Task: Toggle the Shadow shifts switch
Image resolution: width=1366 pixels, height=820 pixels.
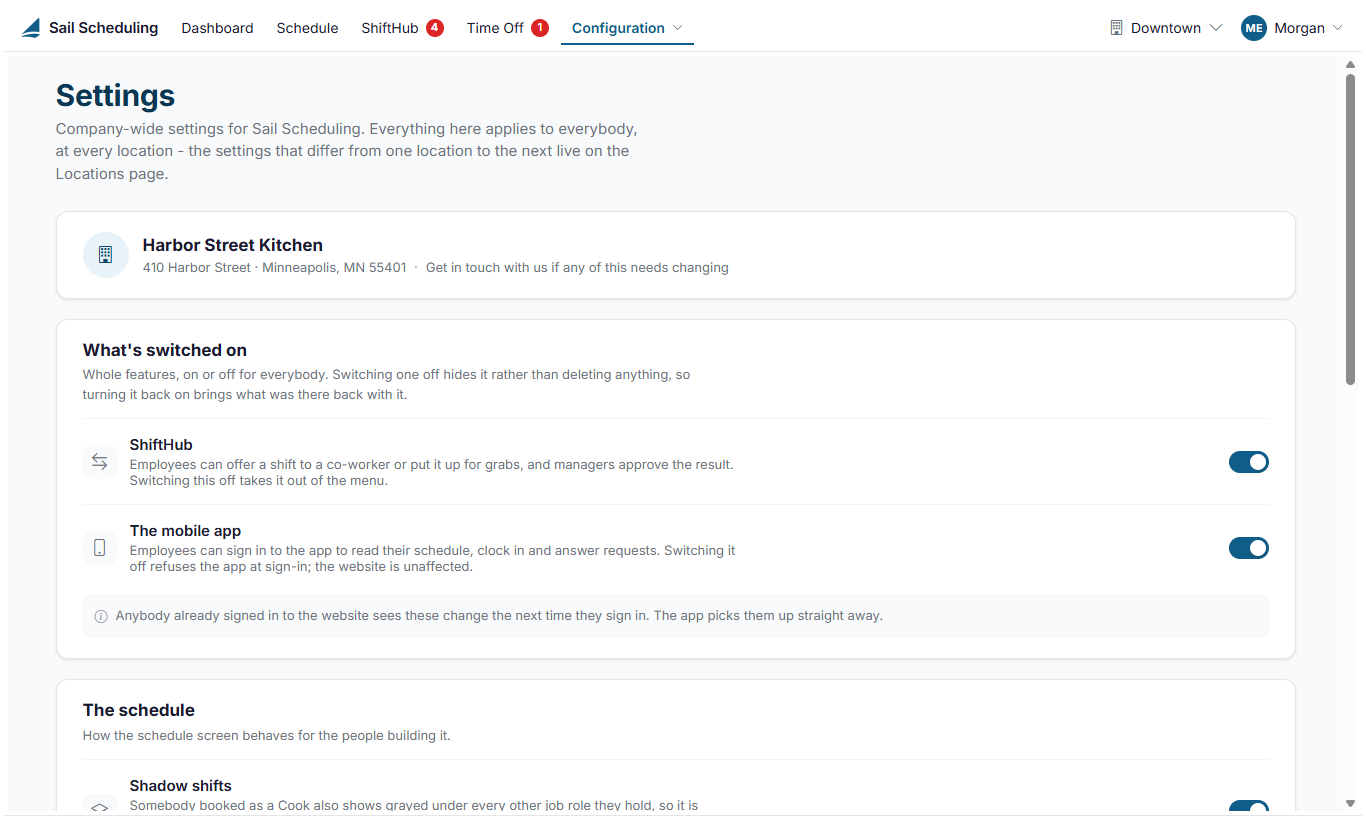Action: pos(1249,808)
